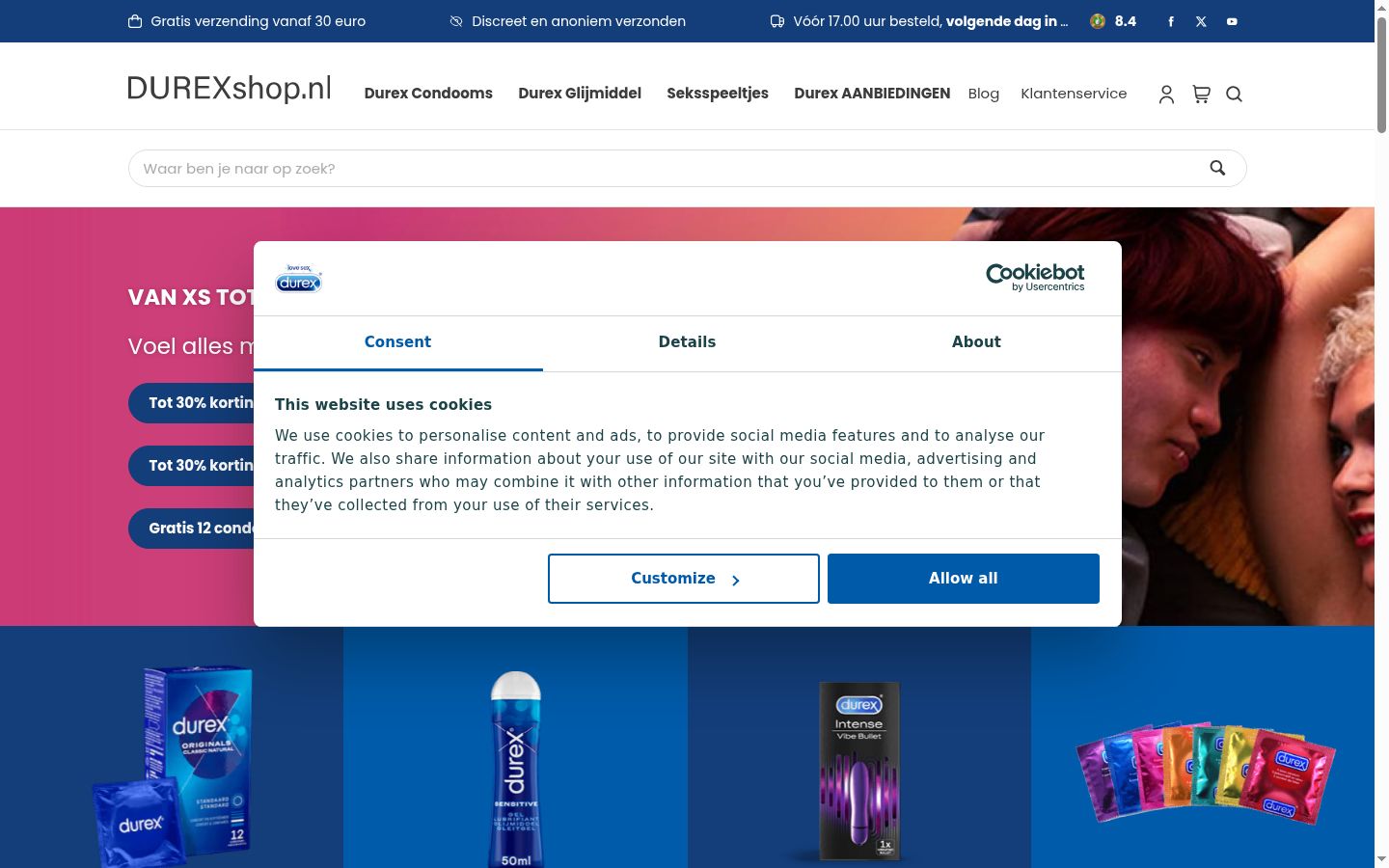Click 'Gratis verzending vanaf 30 euro' text

(259, 21)
